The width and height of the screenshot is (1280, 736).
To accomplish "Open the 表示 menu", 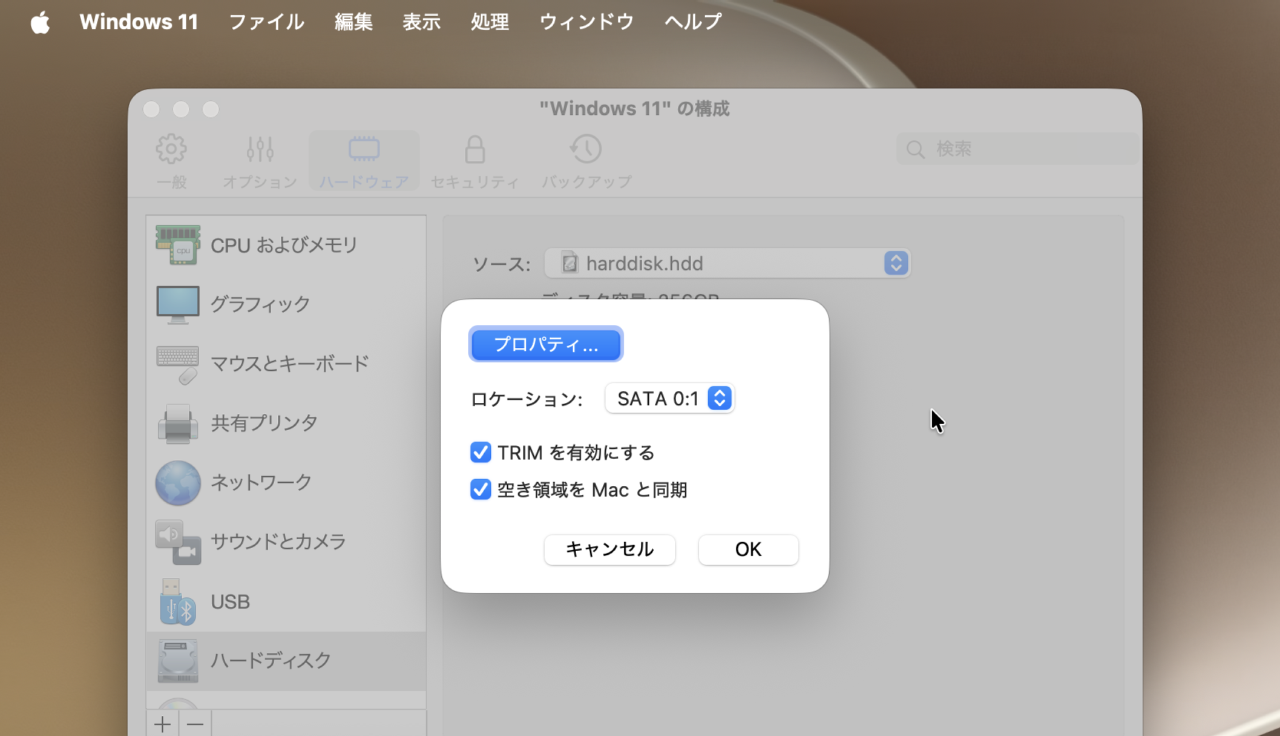I will [421, 22].
